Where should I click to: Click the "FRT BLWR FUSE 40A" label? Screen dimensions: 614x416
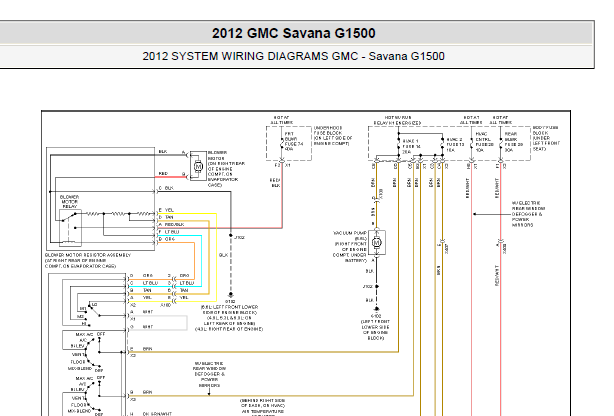294,142
